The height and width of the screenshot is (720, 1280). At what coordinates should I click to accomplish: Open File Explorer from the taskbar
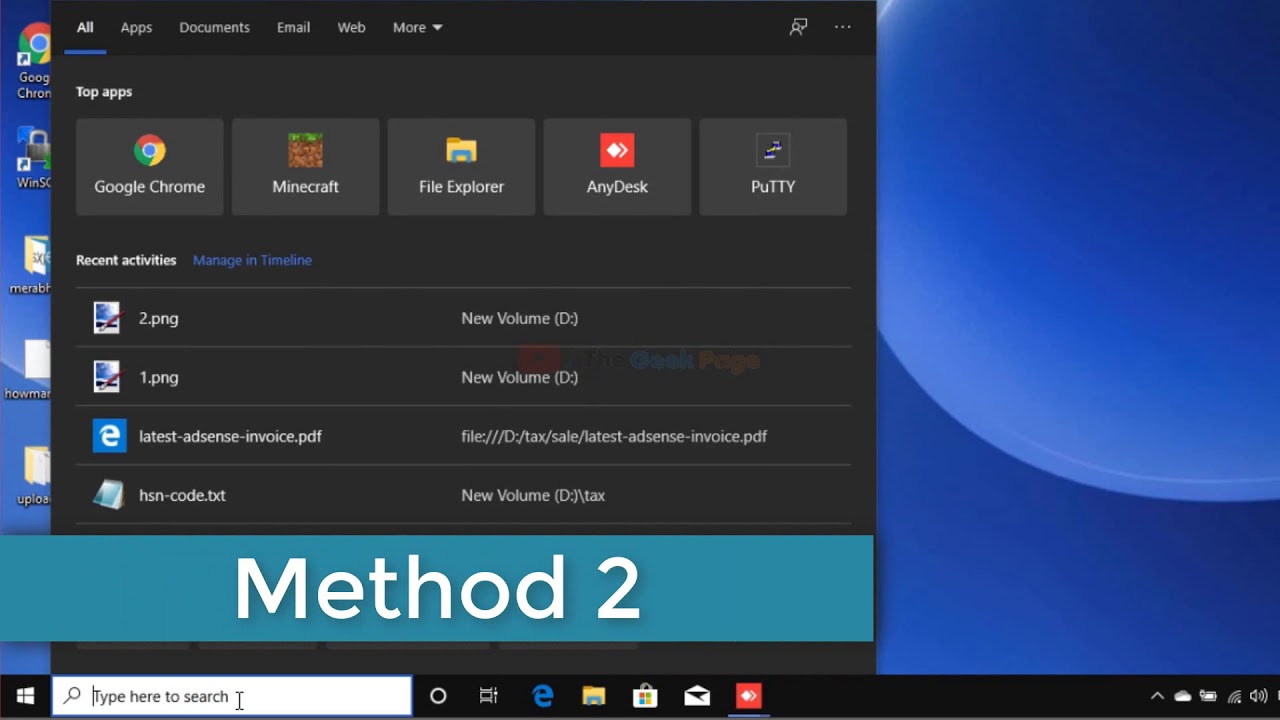click(594, 696)
